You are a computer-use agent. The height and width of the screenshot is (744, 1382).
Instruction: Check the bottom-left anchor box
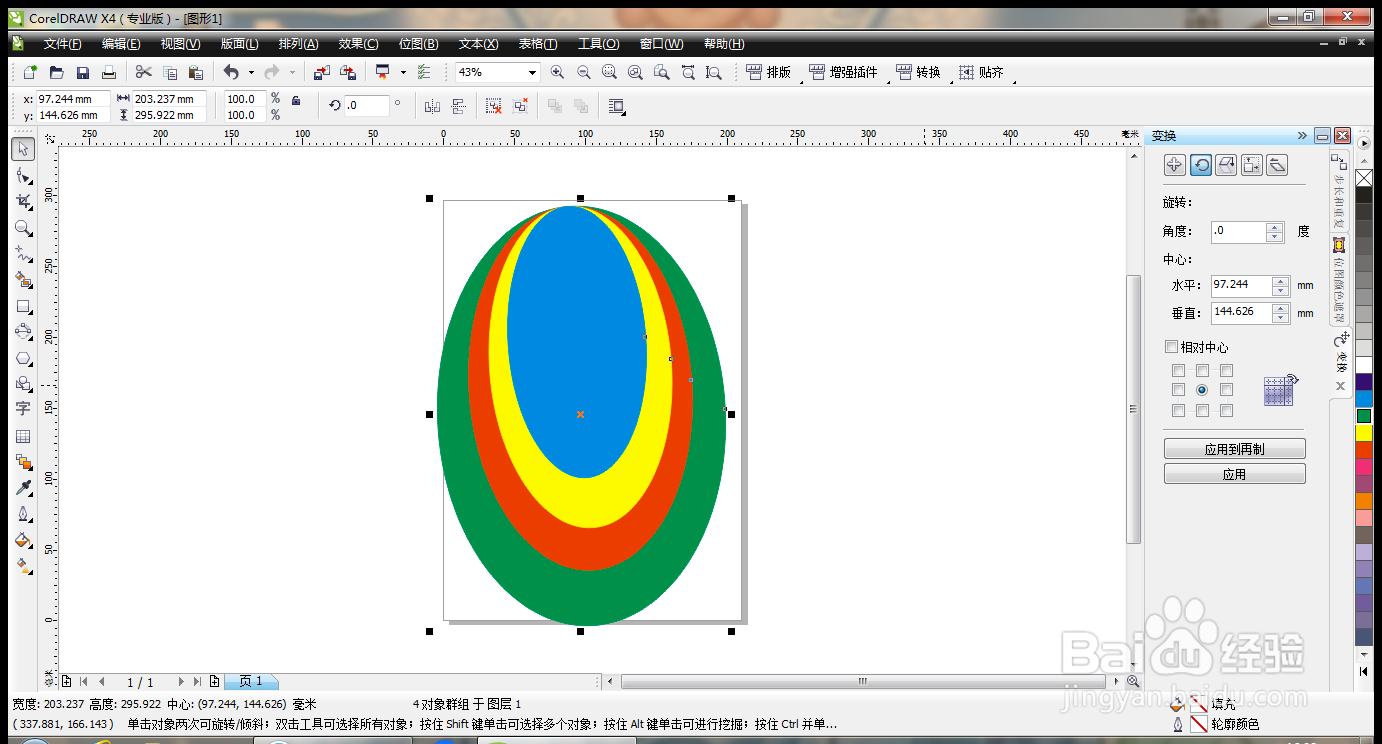(1178, 410)
